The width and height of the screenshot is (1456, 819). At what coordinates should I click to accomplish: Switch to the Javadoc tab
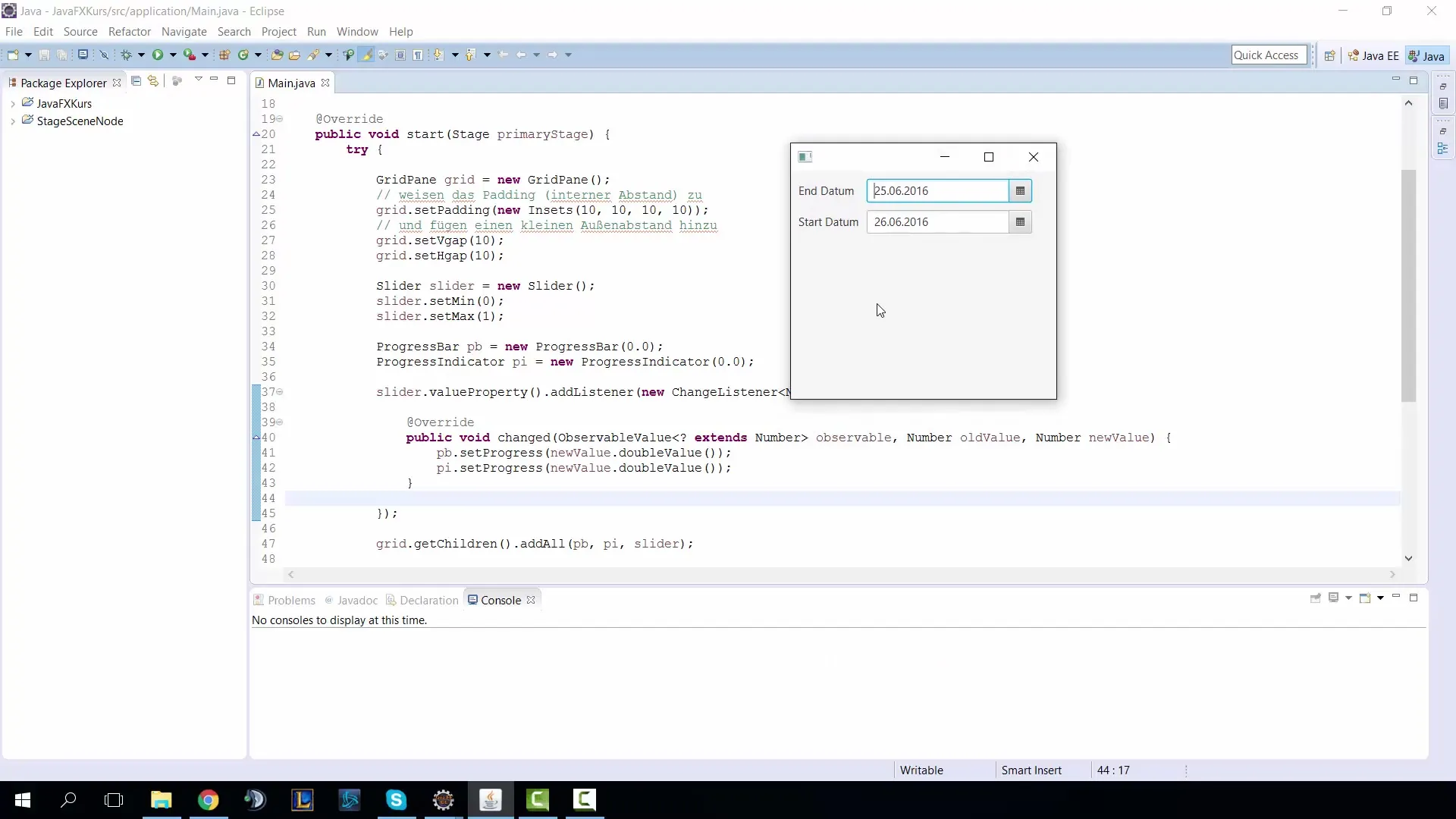tap(351, 600)
